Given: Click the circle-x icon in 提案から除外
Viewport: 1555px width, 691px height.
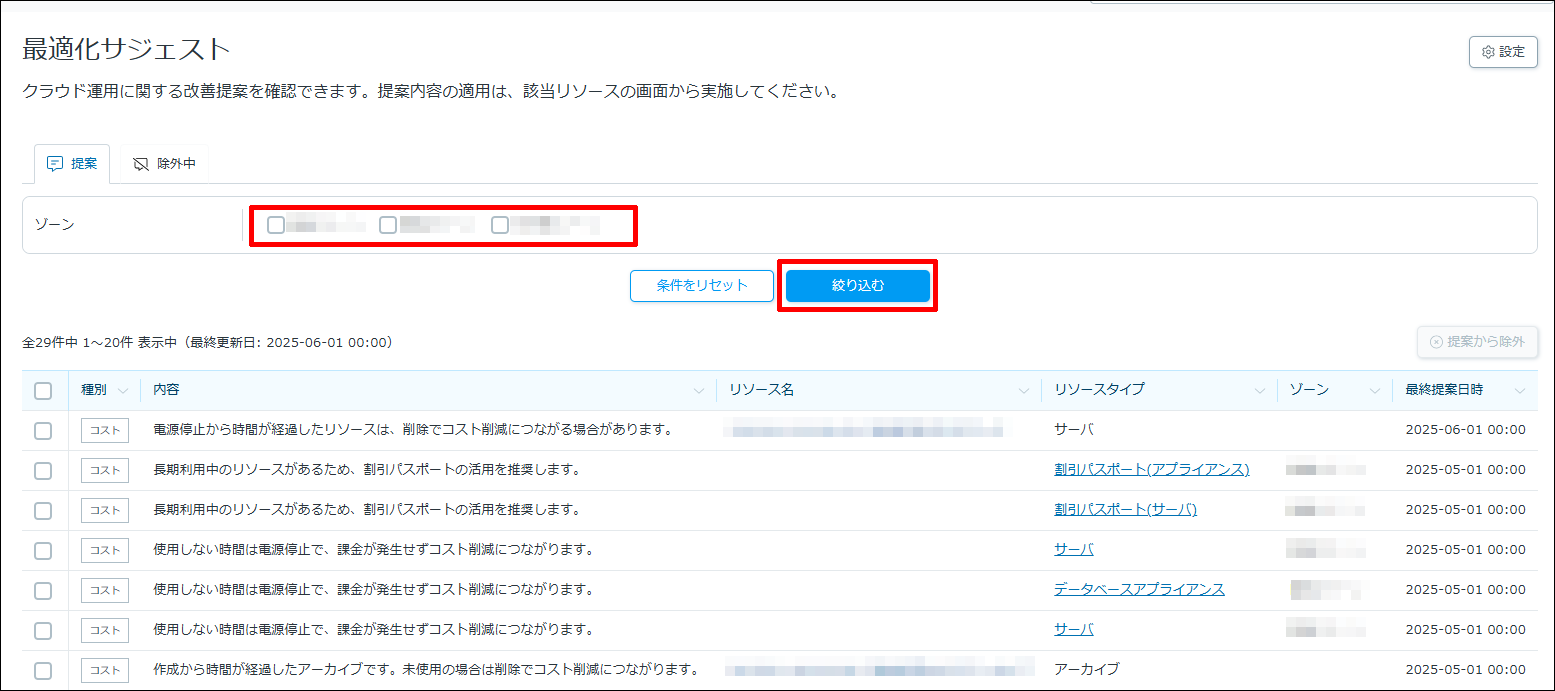Looking at the screenshot, I should 1437,341.
